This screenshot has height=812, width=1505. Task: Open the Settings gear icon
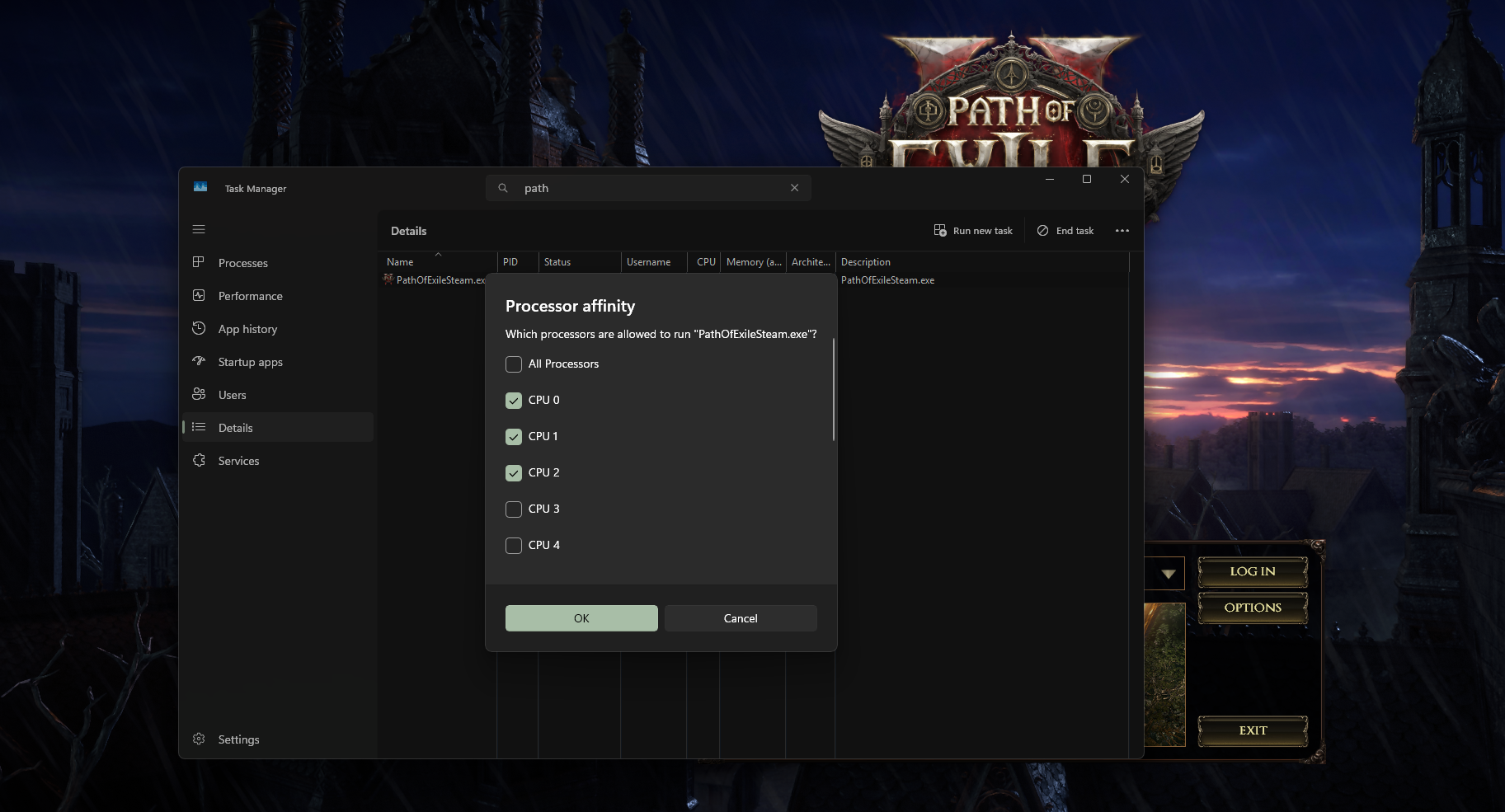point(199,739)
